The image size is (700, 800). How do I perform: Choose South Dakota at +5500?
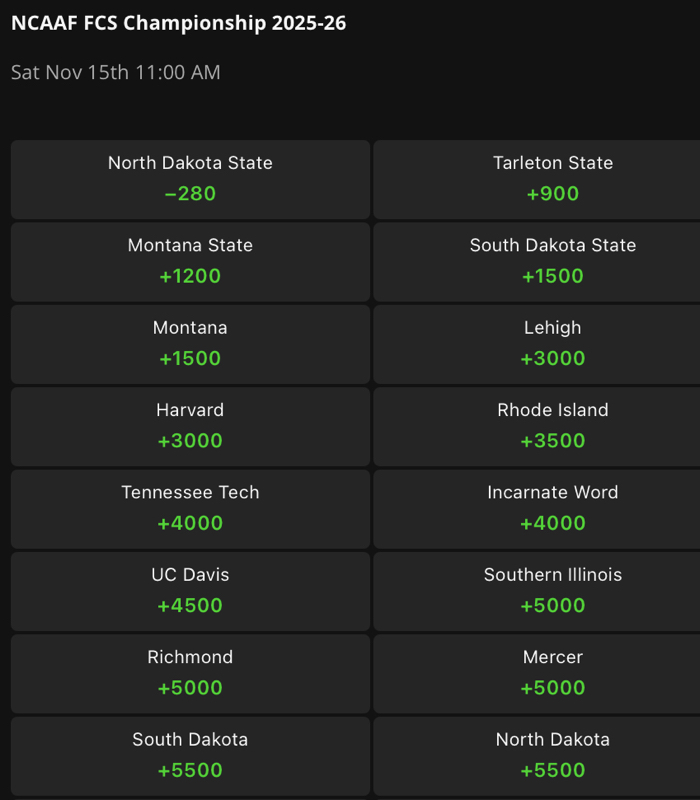pos(190,756)
